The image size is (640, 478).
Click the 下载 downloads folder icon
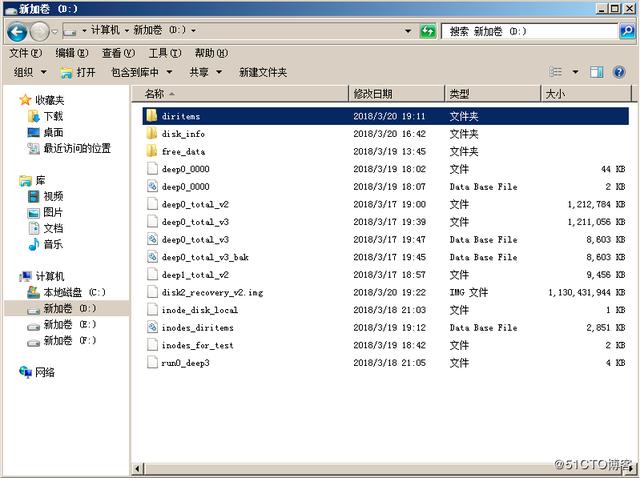coord(33,116)
